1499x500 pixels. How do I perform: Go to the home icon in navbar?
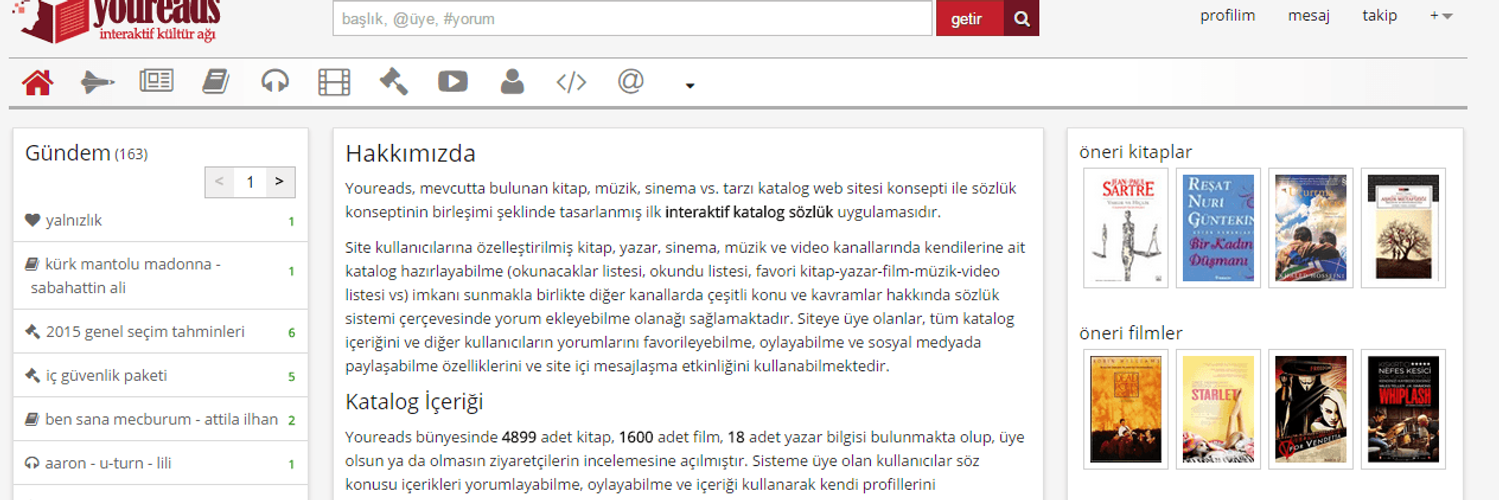(x=37, y=82)
